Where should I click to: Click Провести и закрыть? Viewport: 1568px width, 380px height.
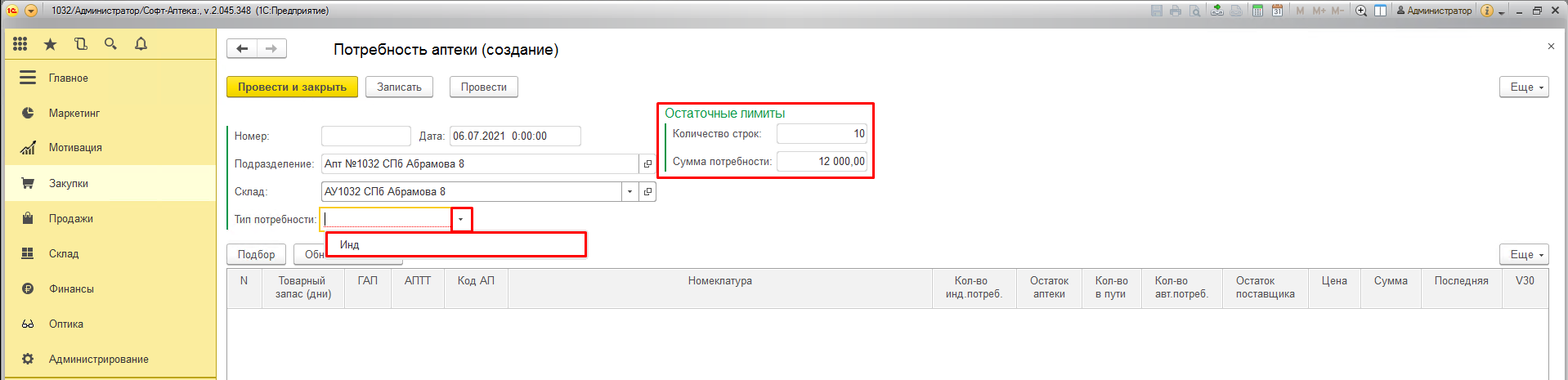point(292,87)
